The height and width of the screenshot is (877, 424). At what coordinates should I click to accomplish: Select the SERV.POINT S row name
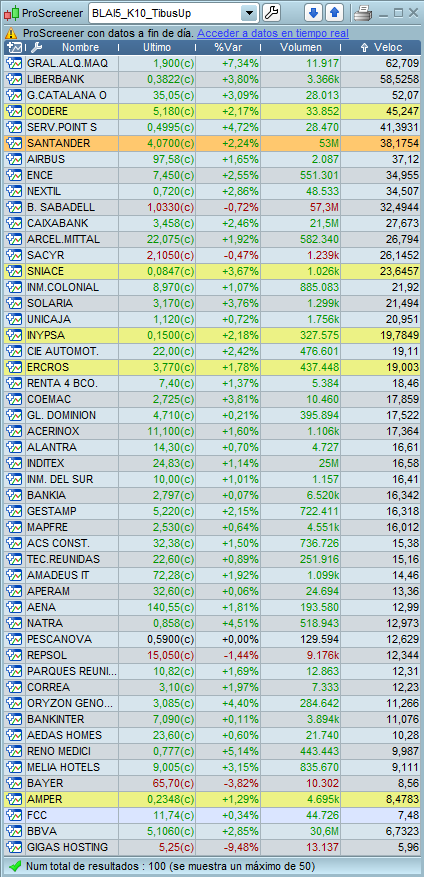pos(62,128)
